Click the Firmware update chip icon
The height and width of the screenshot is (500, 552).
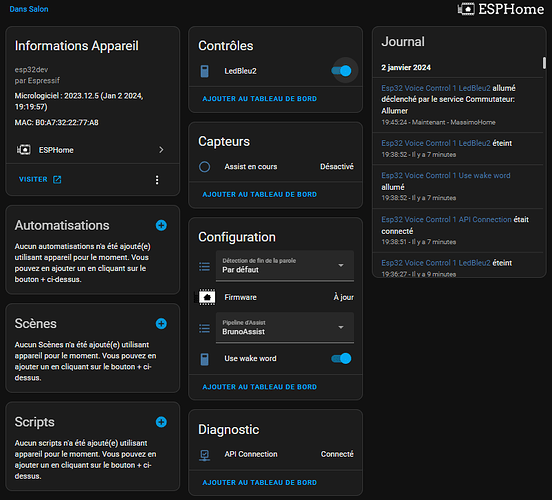point(206,297)
